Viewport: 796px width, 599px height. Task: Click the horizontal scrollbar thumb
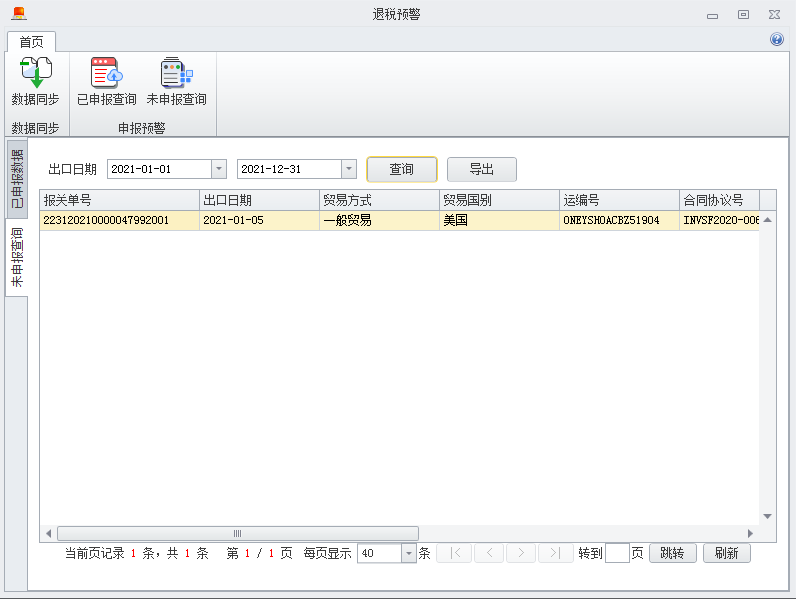[x=238, y=534]
